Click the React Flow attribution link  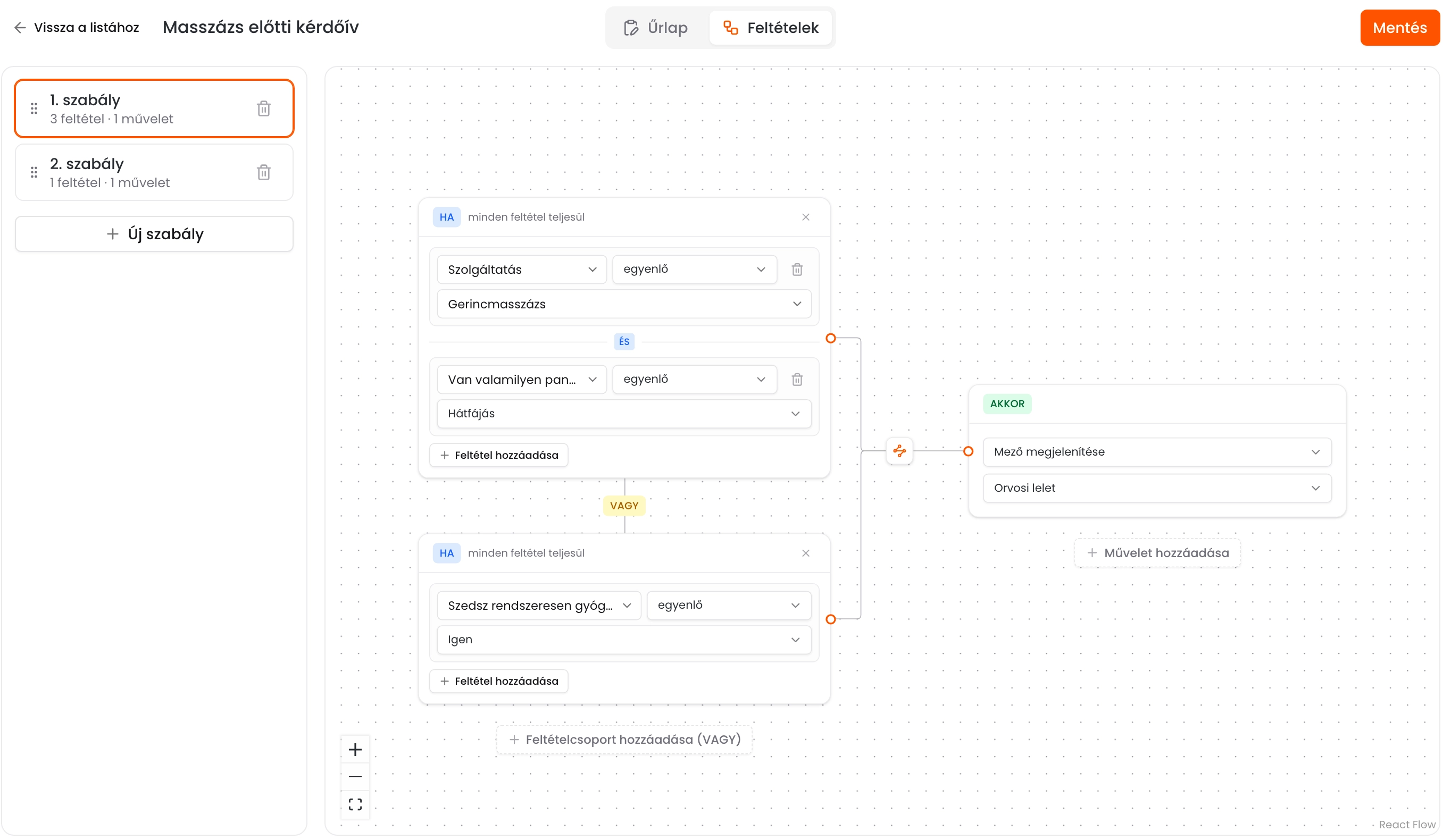[1407, 825]
